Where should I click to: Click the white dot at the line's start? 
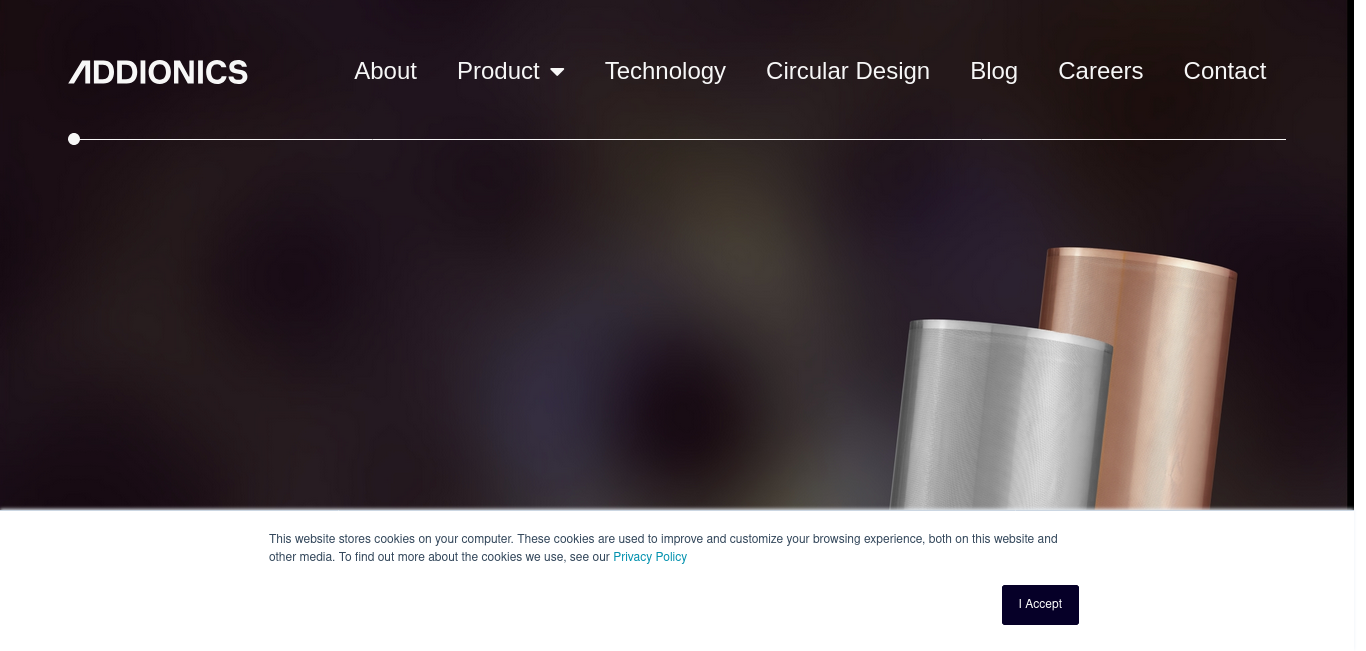pos(74,139)
